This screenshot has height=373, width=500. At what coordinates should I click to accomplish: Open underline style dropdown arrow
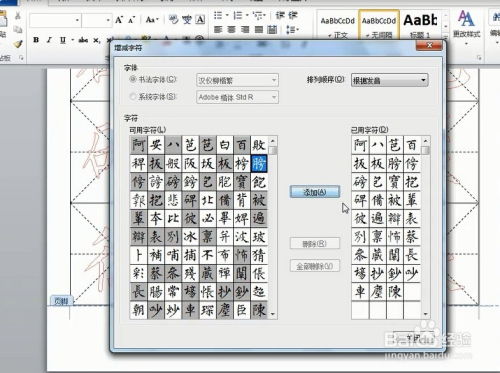(x=72, y=40)
